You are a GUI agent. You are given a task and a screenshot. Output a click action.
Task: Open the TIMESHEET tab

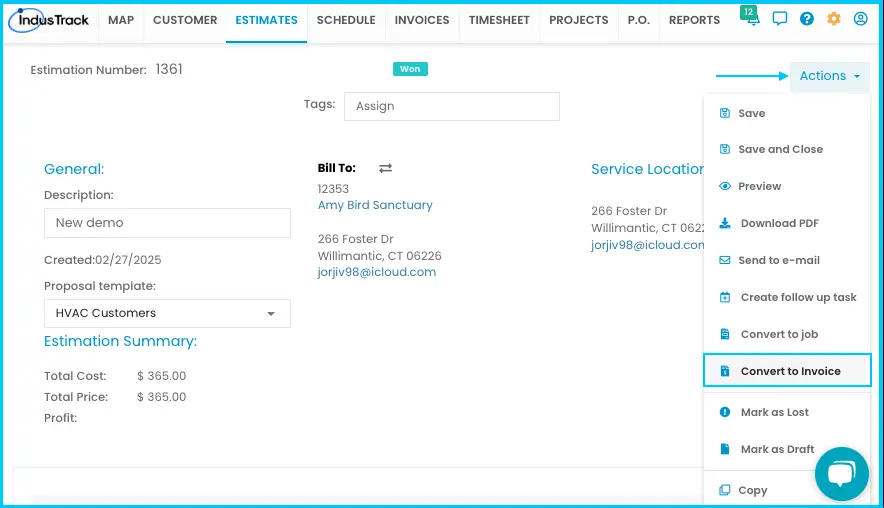[499, 20]
